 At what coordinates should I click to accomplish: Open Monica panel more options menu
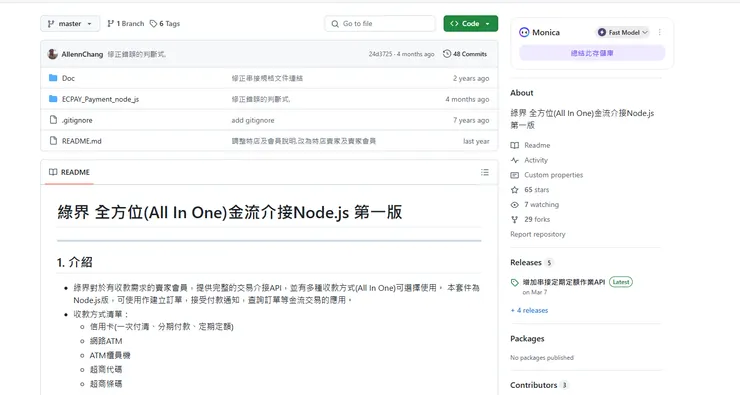coord(659,32)
